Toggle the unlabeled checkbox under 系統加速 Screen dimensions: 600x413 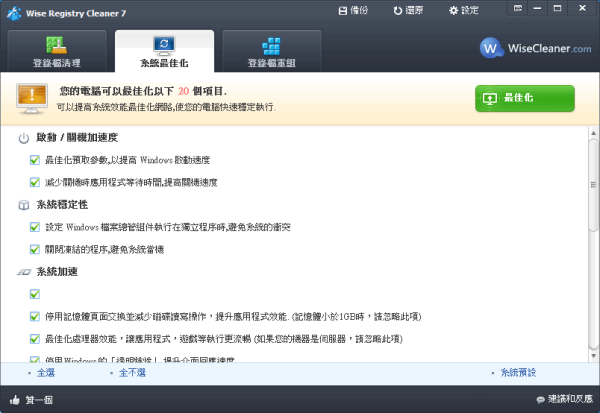35,294
